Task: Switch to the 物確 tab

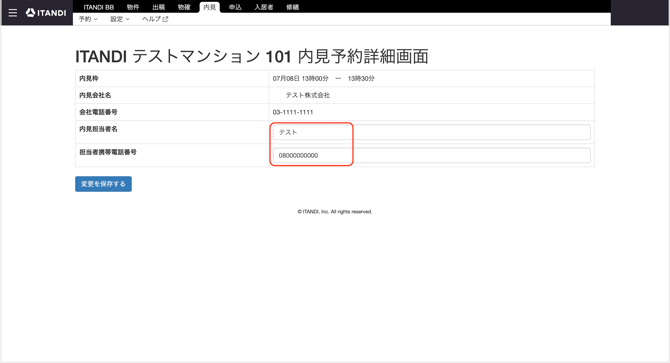Action: (184, 7)
